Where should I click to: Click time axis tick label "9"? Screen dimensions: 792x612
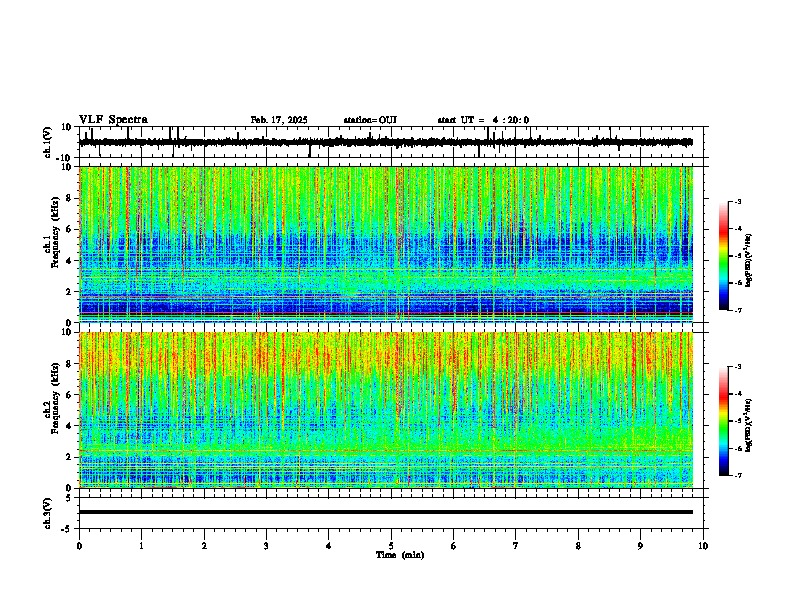click(x=640, y=546)
